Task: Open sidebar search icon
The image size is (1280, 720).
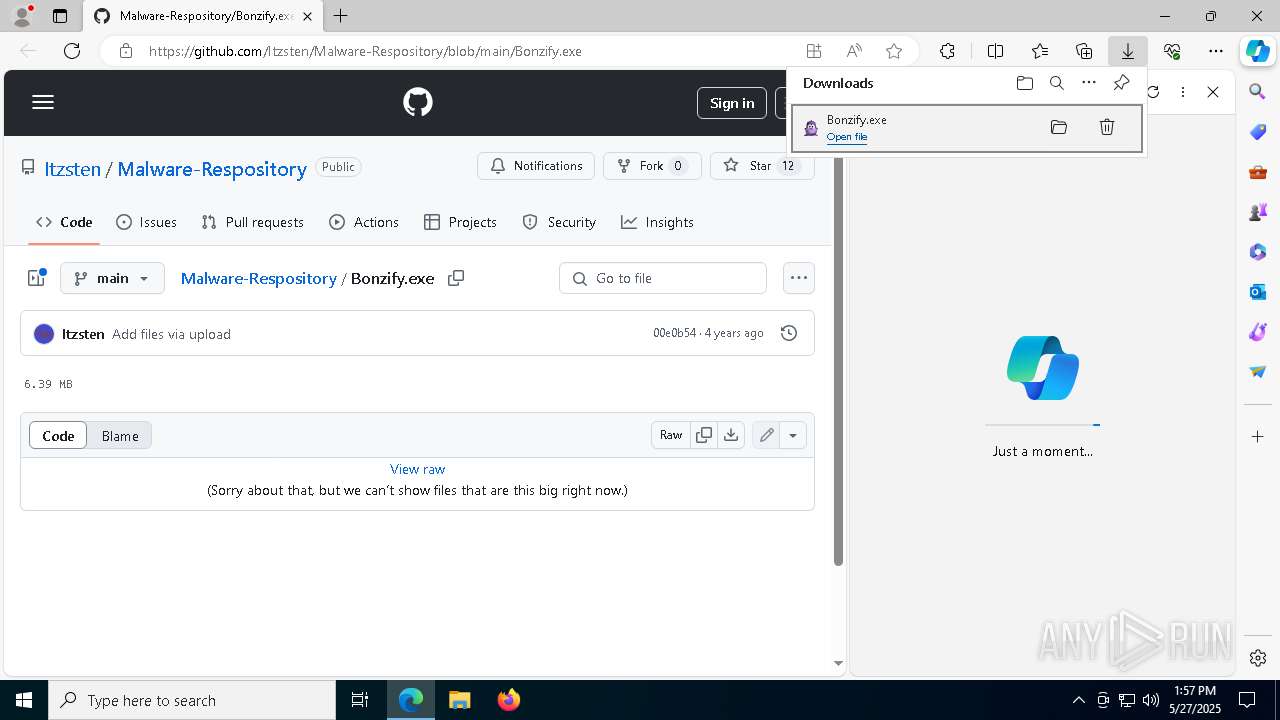Action: (1258, 92)
